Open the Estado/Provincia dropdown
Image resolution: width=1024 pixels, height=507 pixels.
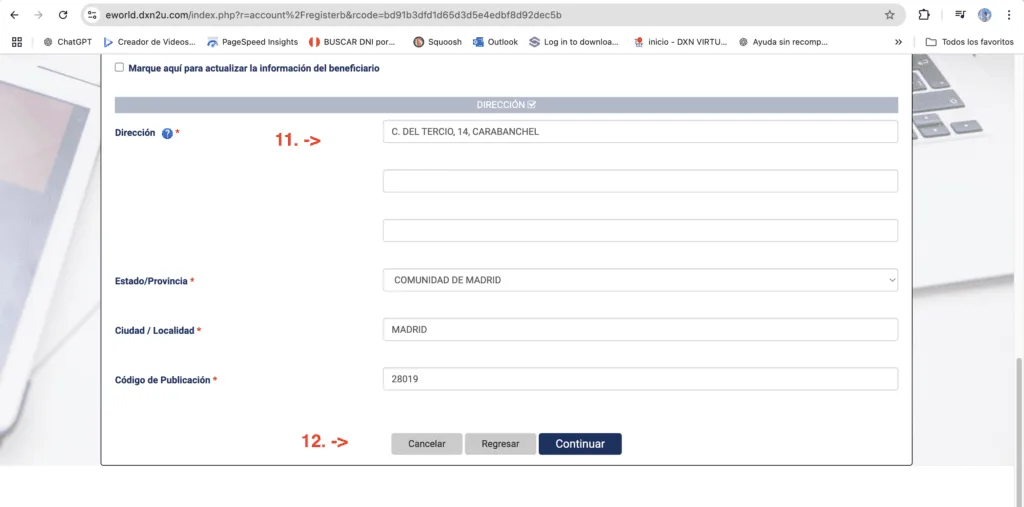click(640, 280)
